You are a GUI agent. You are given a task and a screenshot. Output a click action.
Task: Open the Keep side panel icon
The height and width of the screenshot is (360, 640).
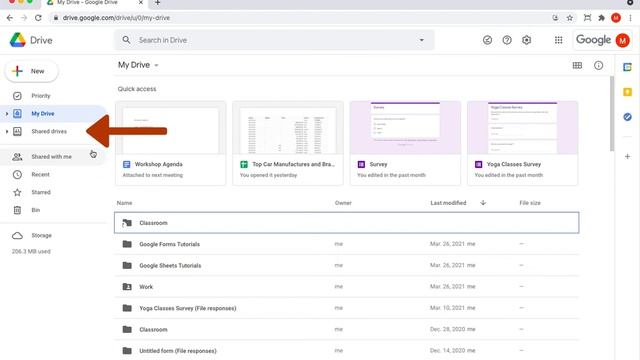627,92
